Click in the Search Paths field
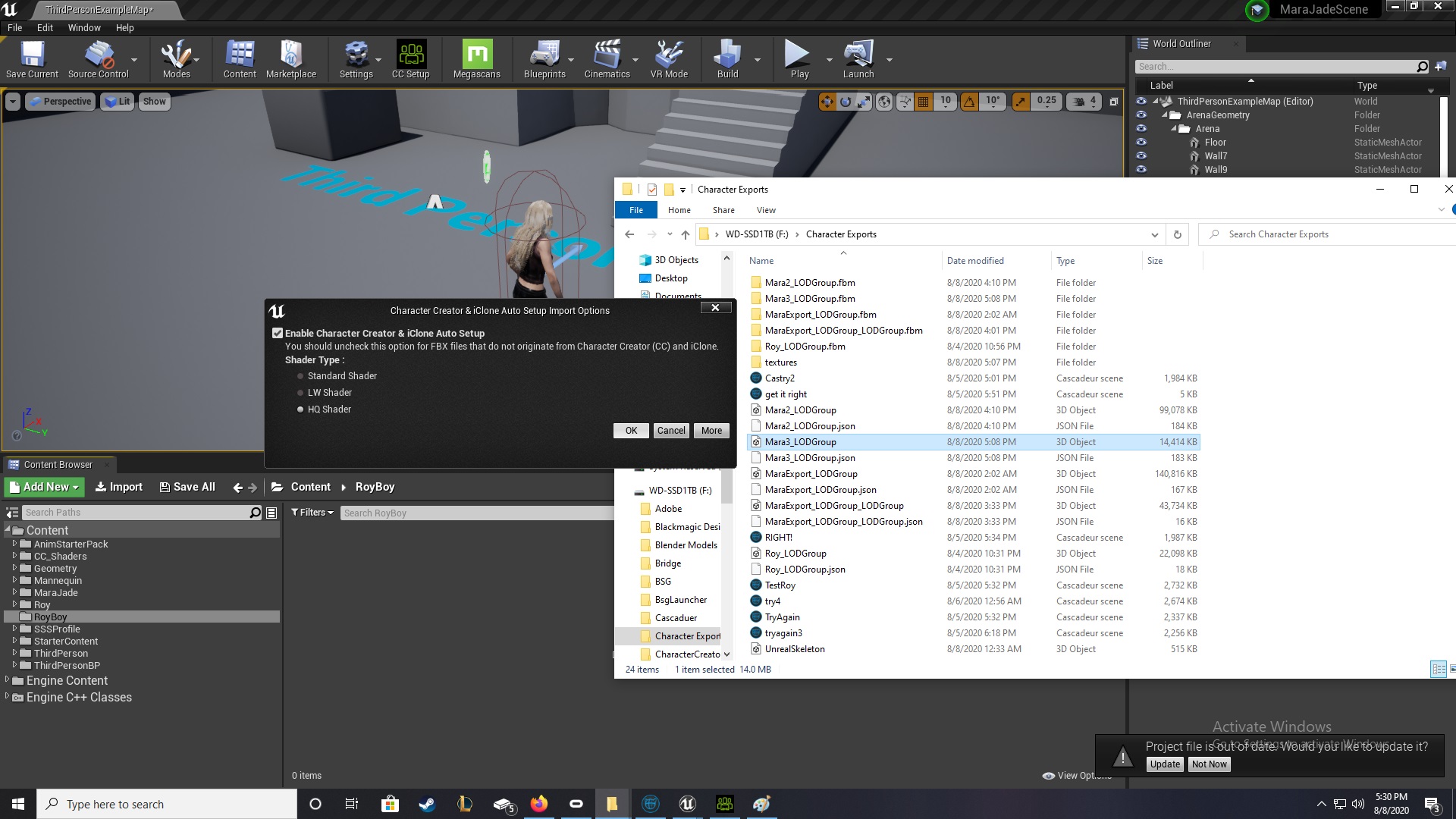This screenshot has width=1456, height=819. point(135,513)
